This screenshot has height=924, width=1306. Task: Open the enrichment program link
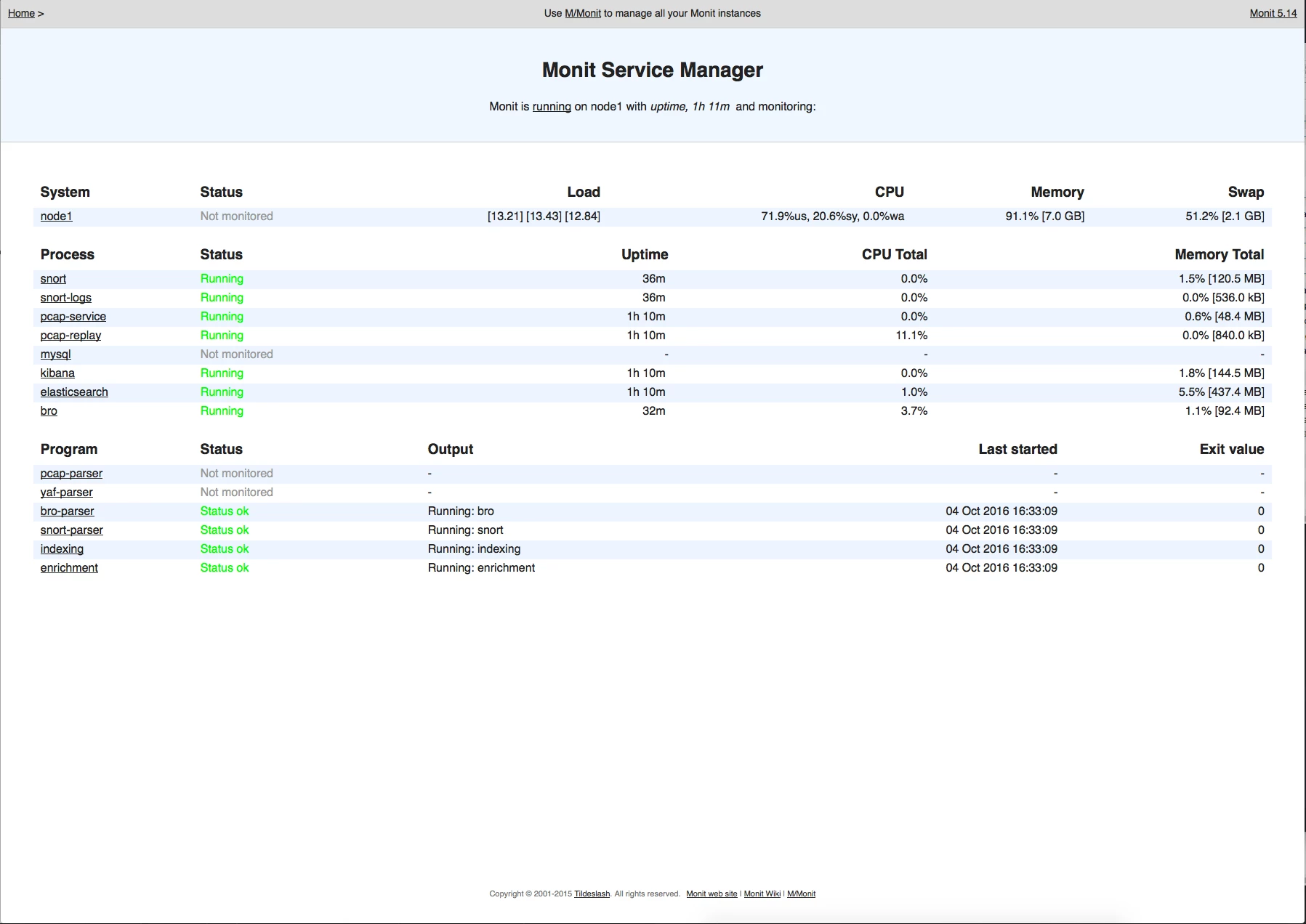69,567
